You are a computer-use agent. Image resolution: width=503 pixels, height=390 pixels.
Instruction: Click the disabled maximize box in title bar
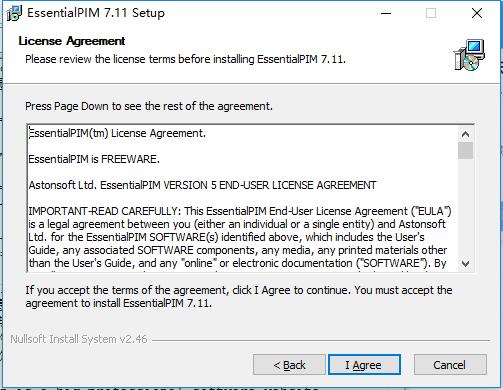click(431, 13)
